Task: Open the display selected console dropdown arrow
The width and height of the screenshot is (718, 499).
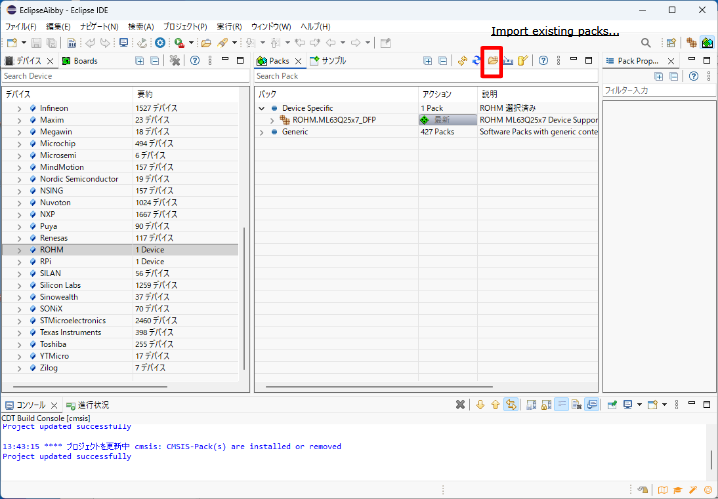Action: click(639, 405)
